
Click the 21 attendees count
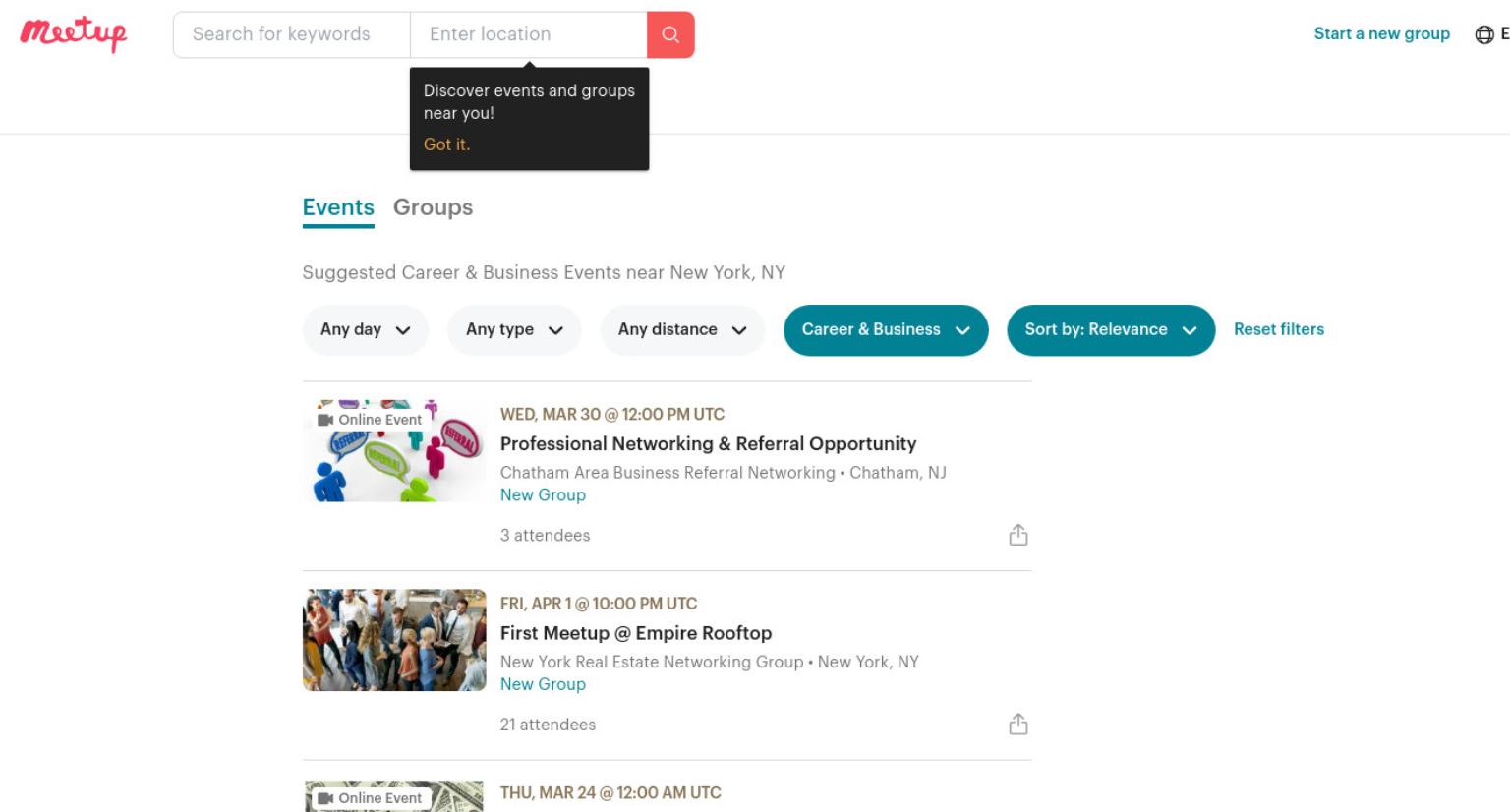(x=548, y=725)
